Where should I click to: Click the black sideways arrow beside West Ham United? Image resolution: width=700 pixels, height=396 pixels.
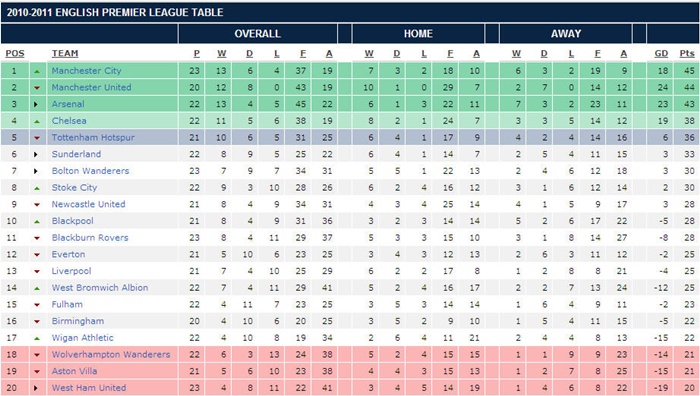pyautogui.click(x=36, y=388)
